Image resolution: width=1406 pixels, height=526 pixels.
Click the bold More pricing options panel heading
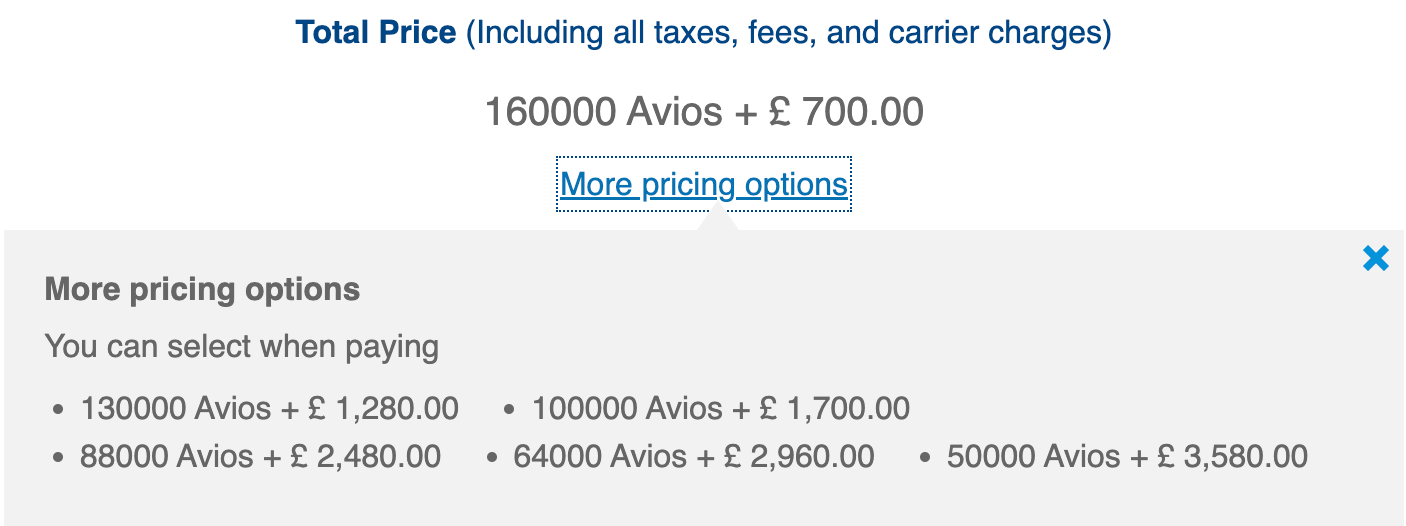tap(202, 290)
